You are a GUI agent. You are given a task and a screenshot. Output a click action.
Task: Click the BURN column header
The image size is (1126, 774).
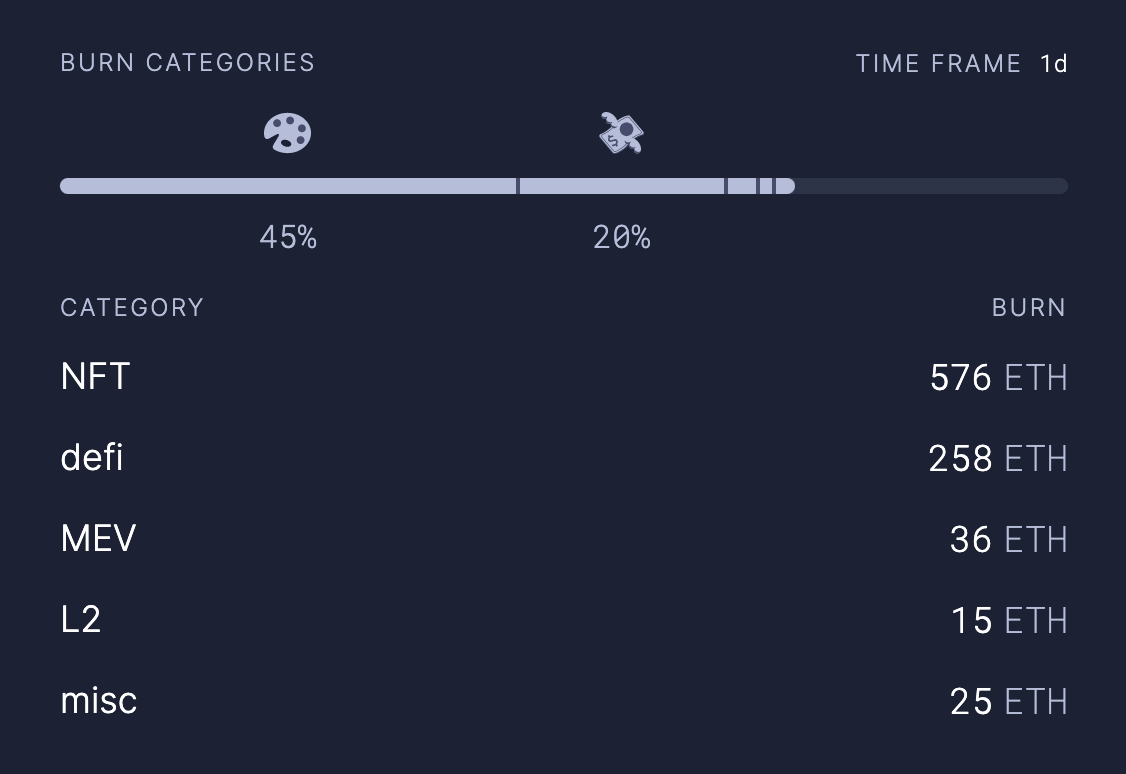(1028, 308)
